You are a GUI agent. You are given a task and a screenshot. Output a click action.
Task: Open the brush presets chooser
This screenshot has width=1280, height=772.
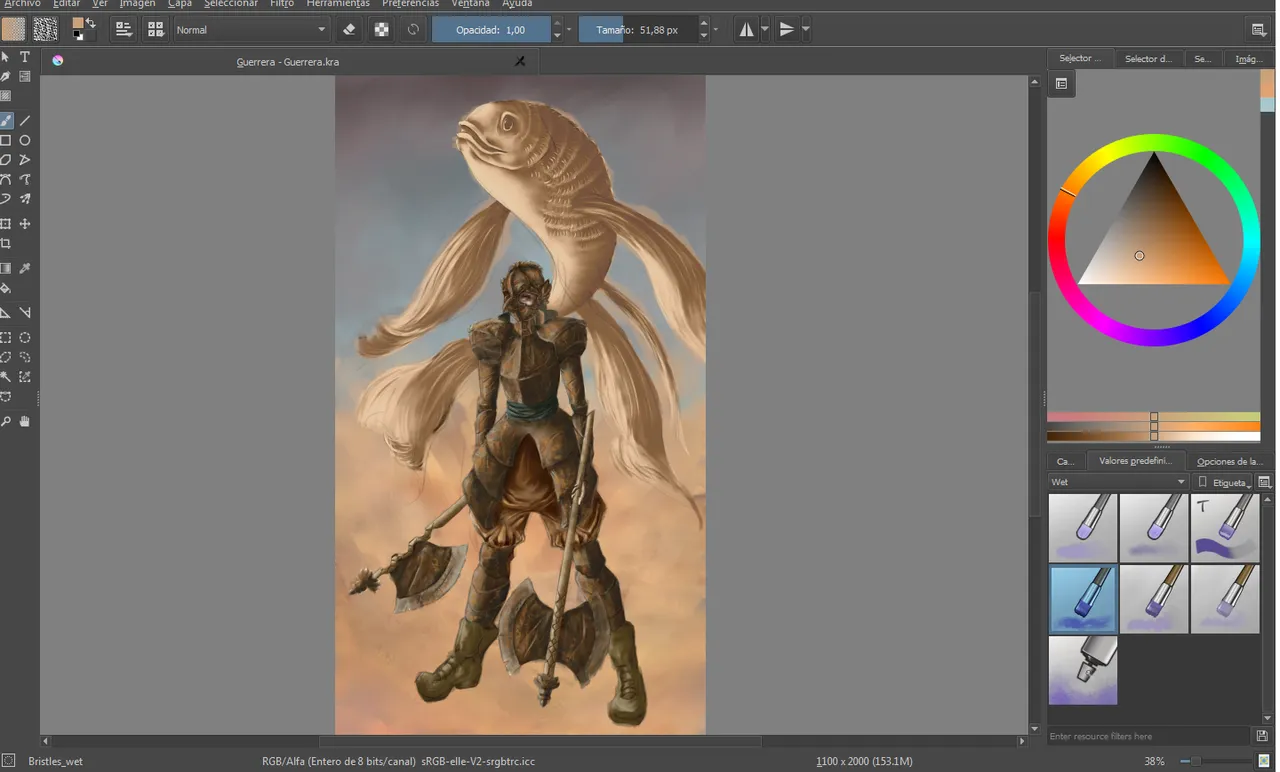(x=156, y=30)
